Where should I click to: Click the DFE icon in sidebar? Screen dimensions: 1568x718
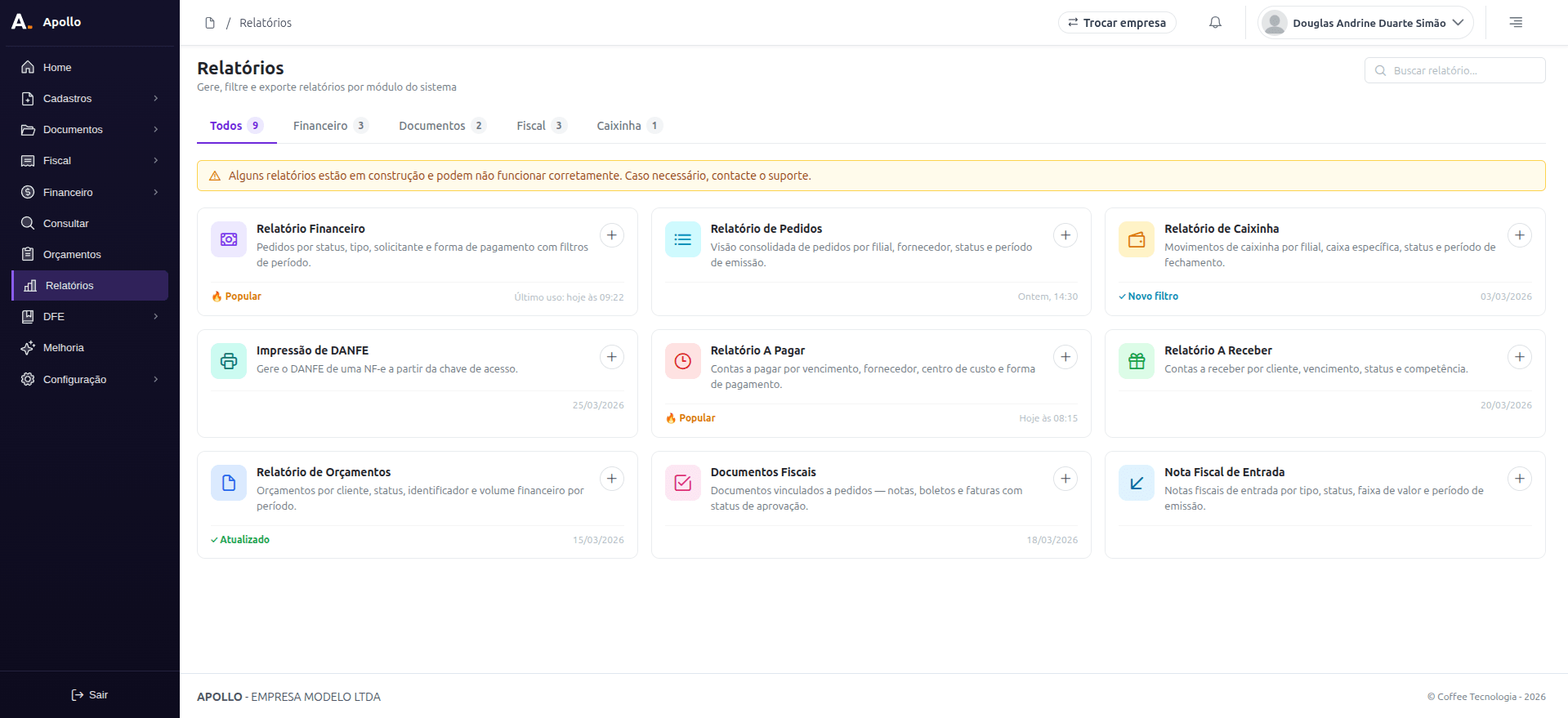coord(28,316)
